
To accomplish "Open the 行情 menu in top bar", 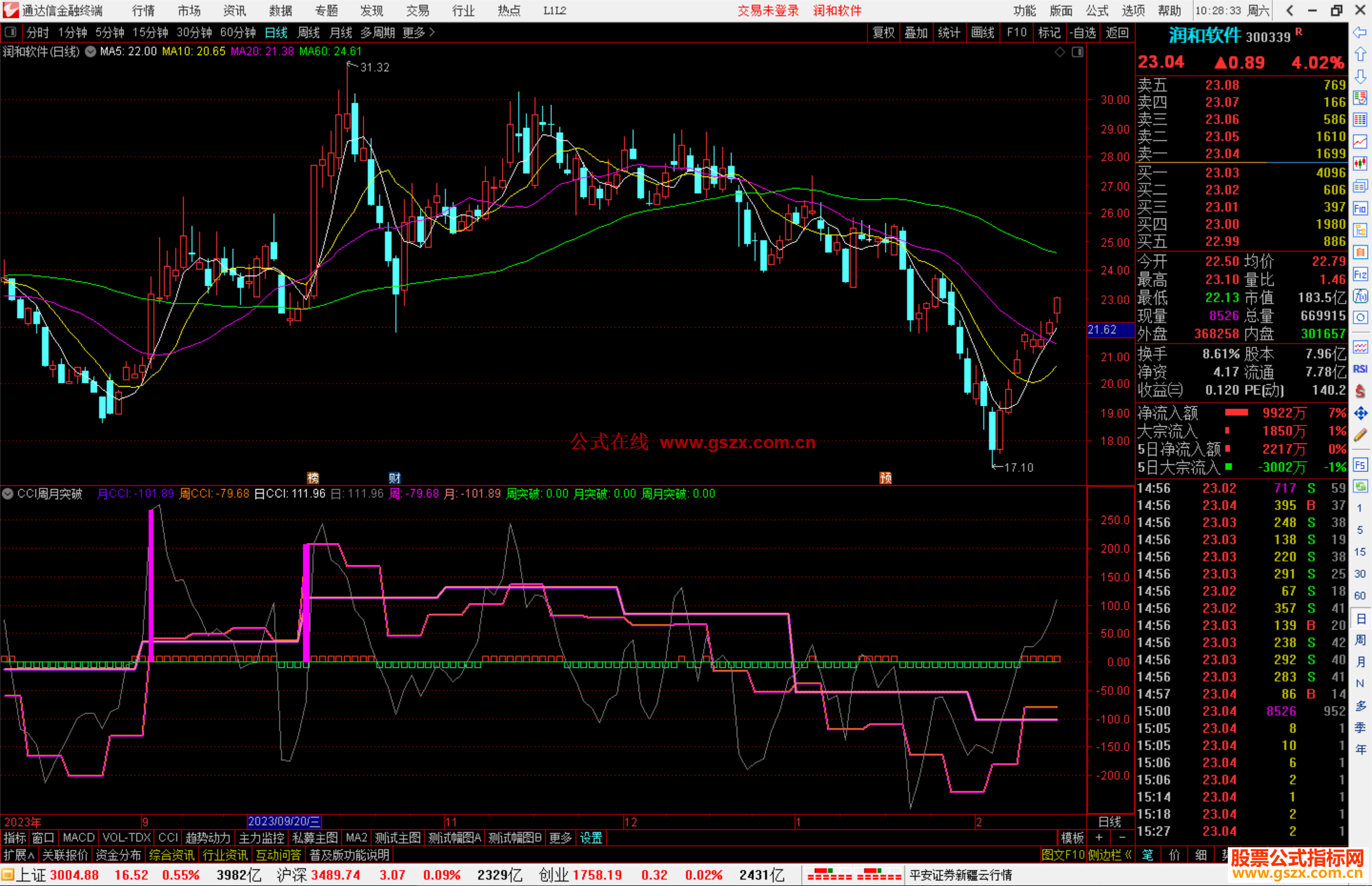I will pos(144,11).
